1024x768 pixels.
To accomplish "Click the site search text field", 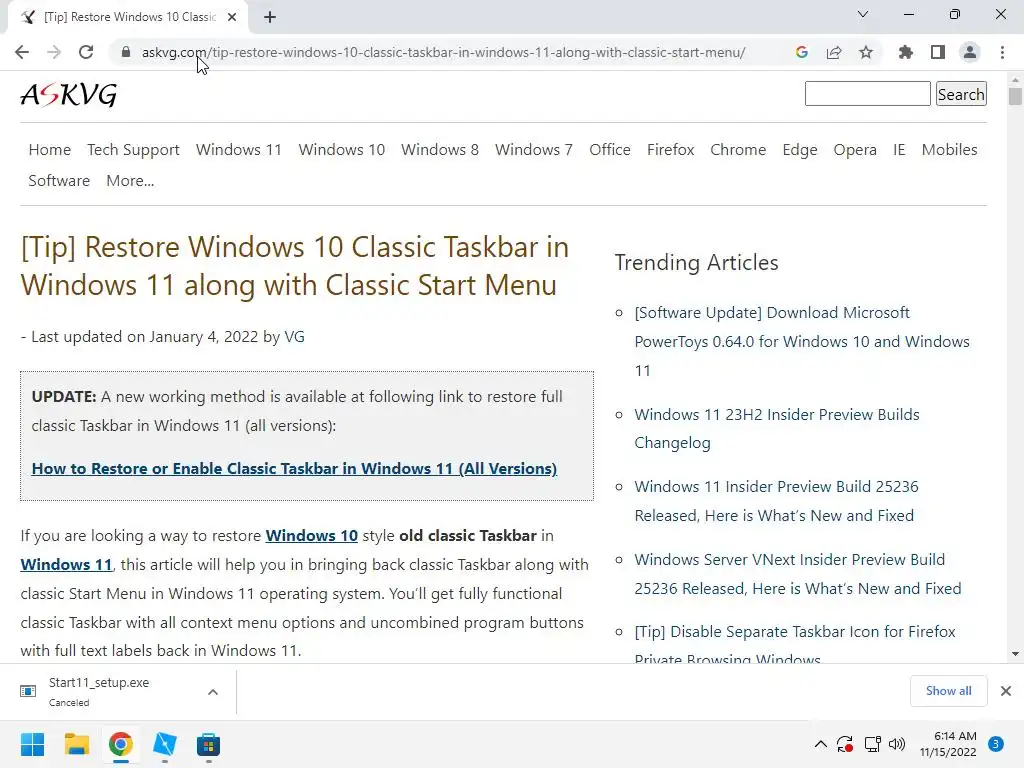I will tap(867, 93).
